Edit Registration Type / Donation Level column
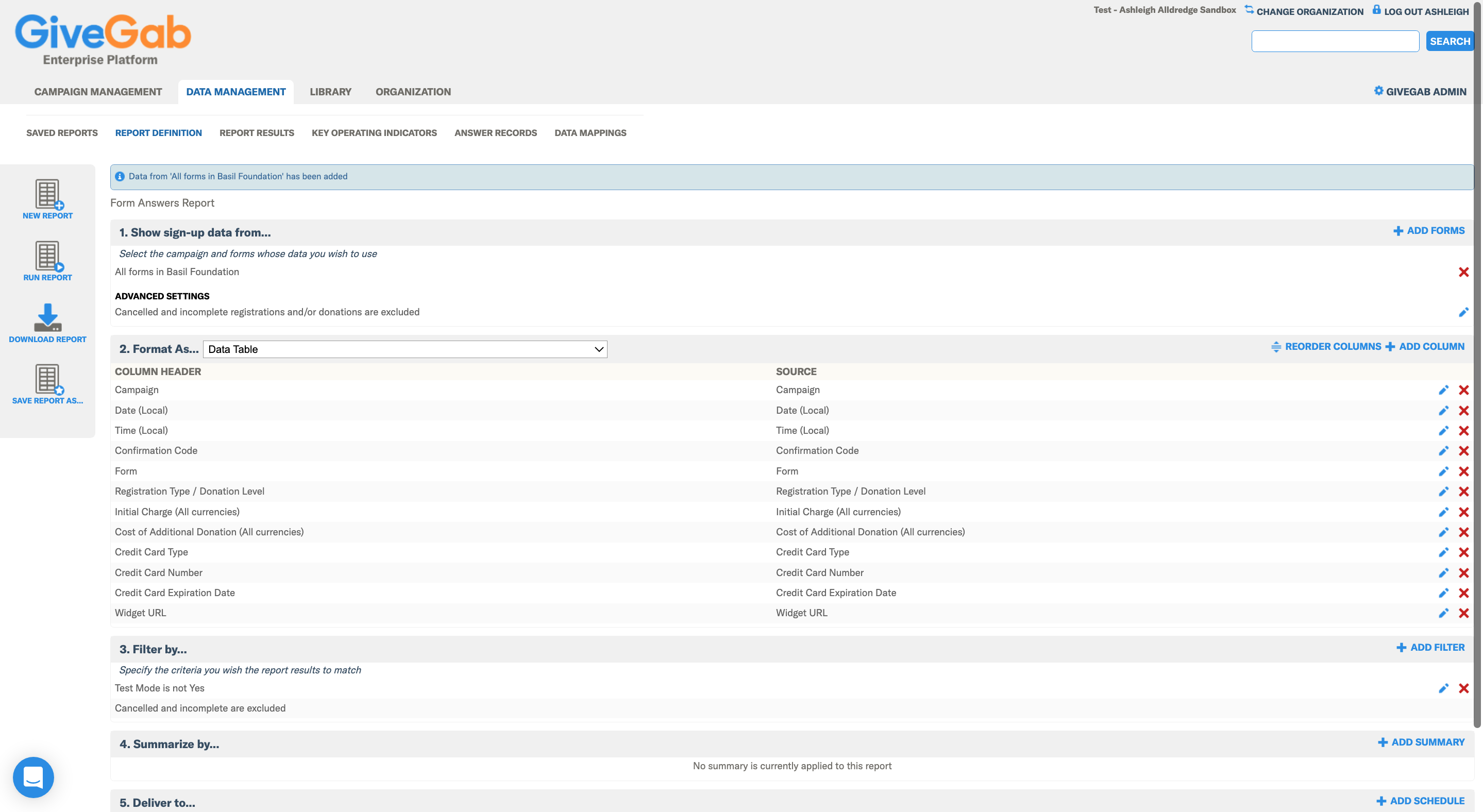Viewport: 1483px width, 812px height. coord(1443,492)
